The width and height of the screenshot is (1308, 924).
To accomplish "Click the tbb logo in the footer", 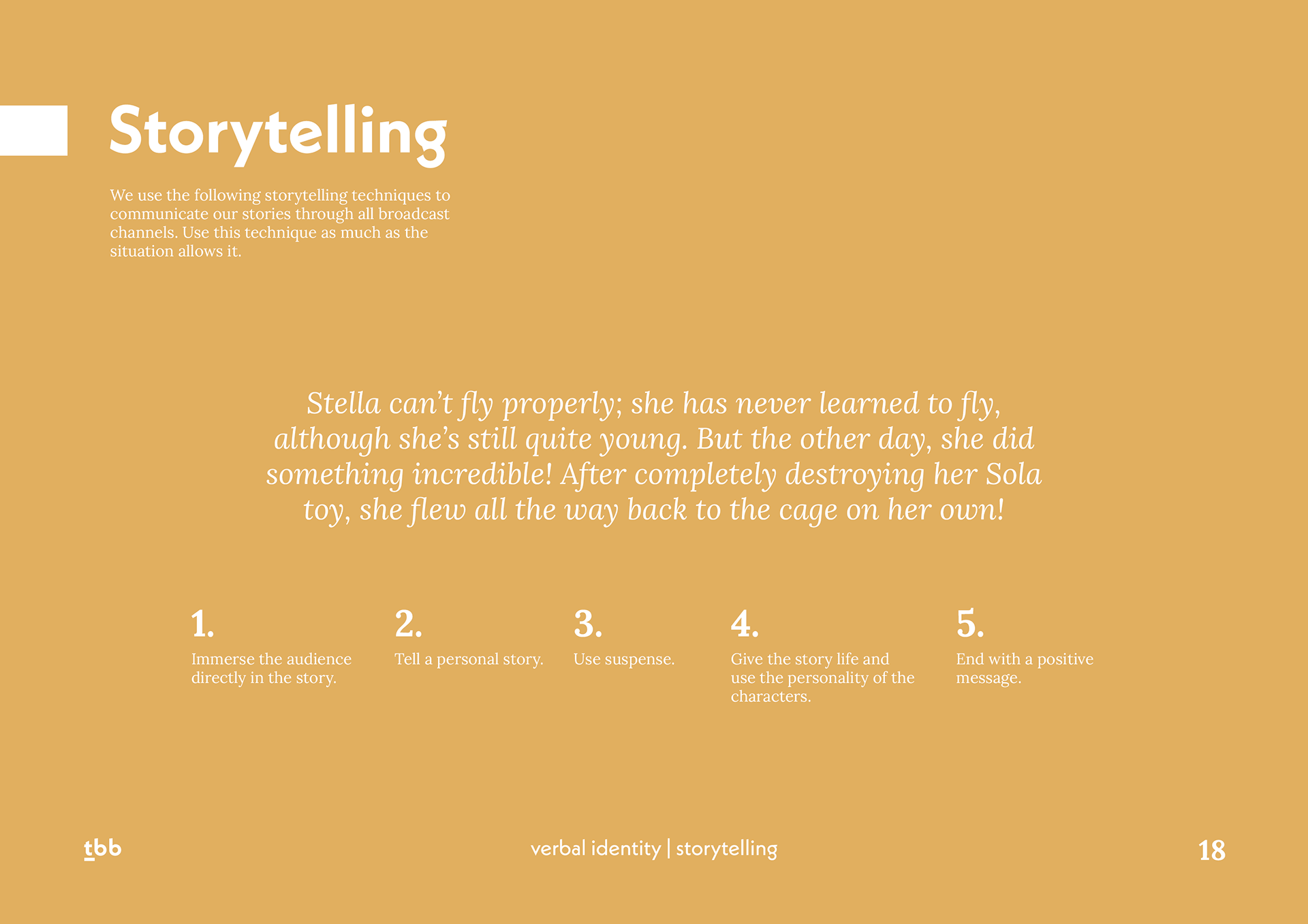I will (102, 849).
